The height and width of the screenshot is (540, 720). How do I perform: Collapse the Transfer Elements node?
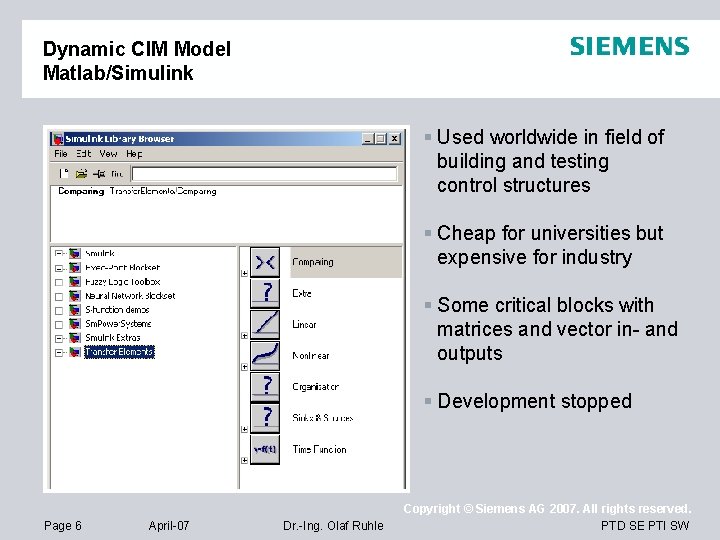point(58,353)
